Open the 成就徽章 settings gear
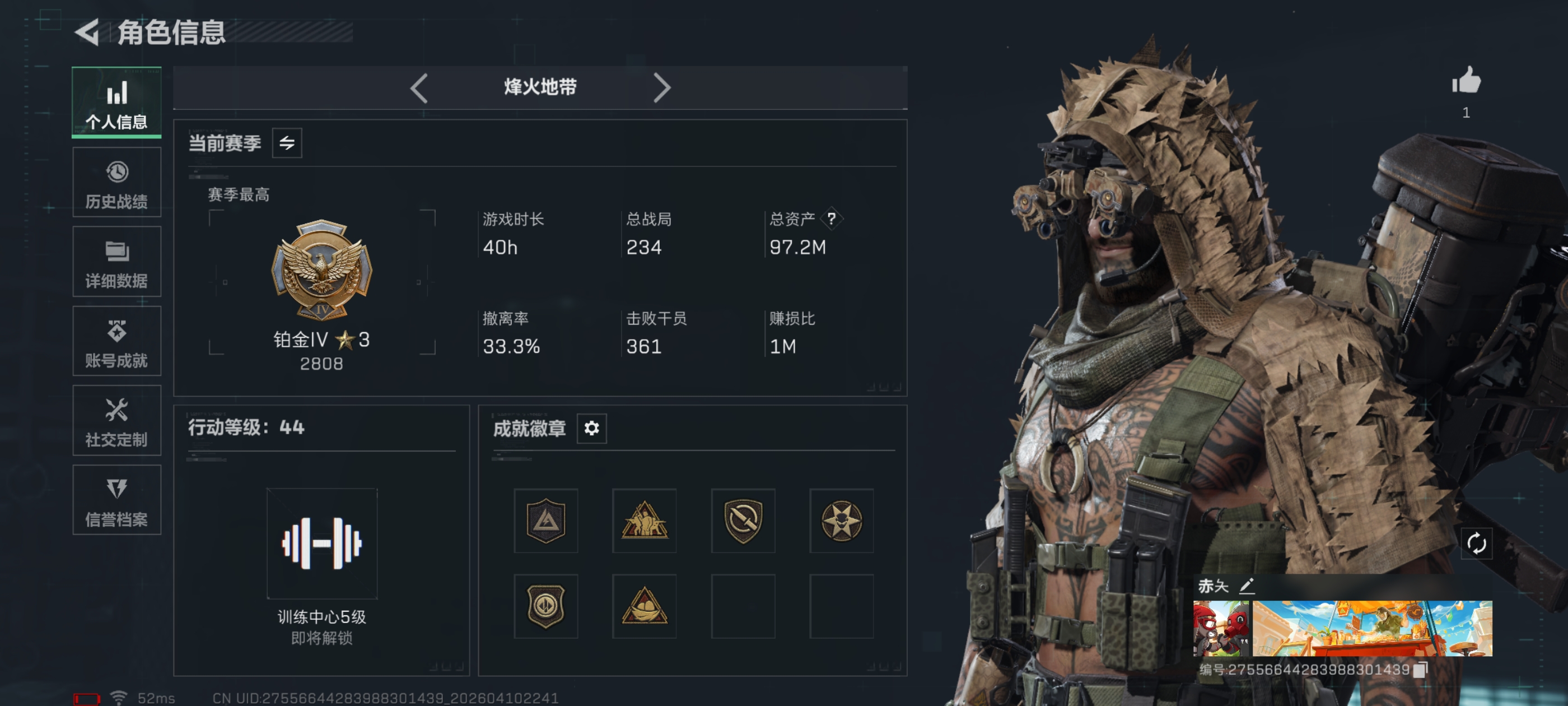 click(x=592, y=428)
